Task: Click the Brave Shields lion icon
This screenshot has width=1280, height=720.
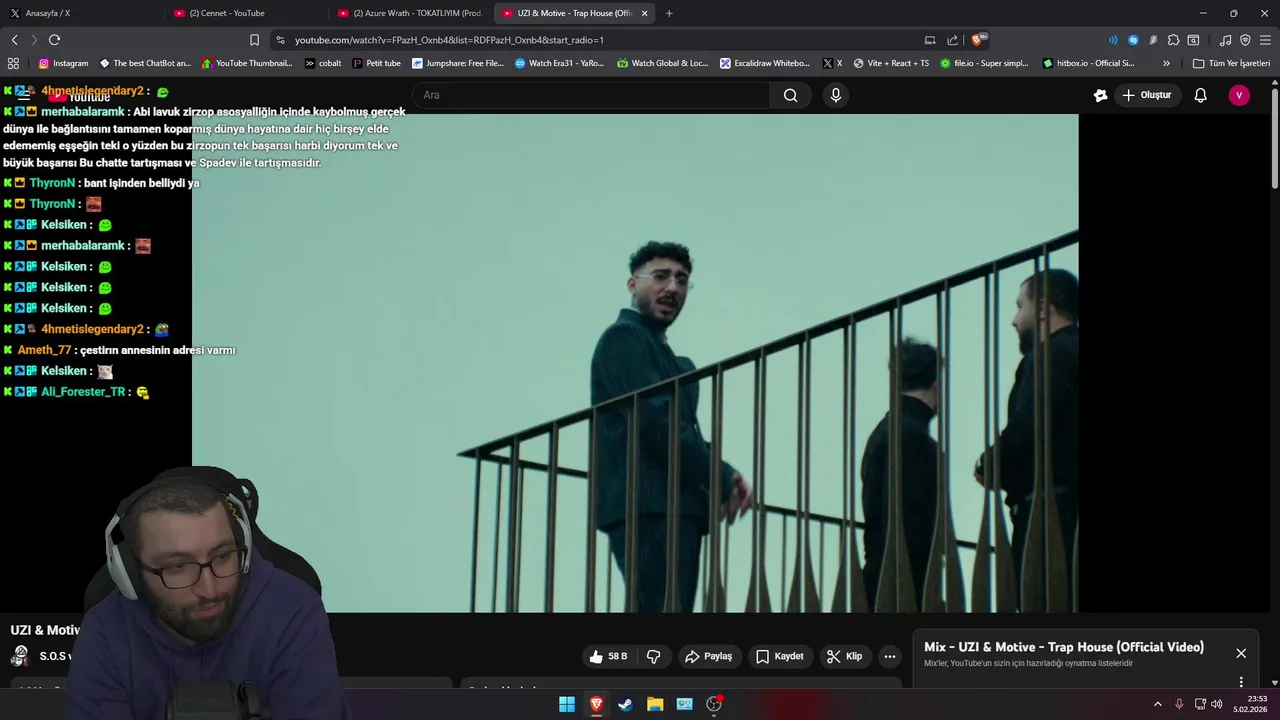Action: (x=978, y=40)
